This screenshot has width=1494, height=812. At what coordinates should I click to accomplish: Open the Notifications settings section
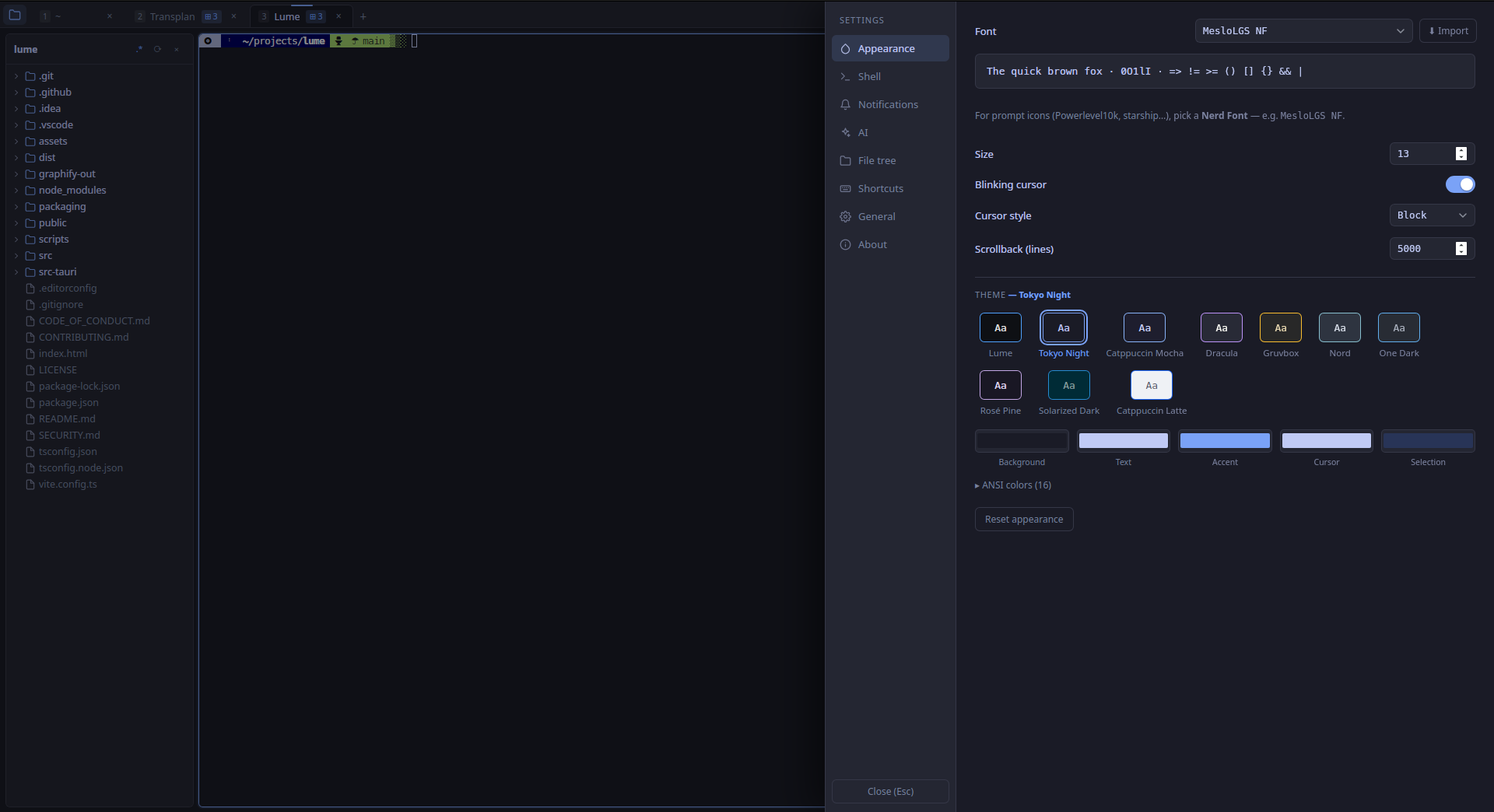pos(890,104)
